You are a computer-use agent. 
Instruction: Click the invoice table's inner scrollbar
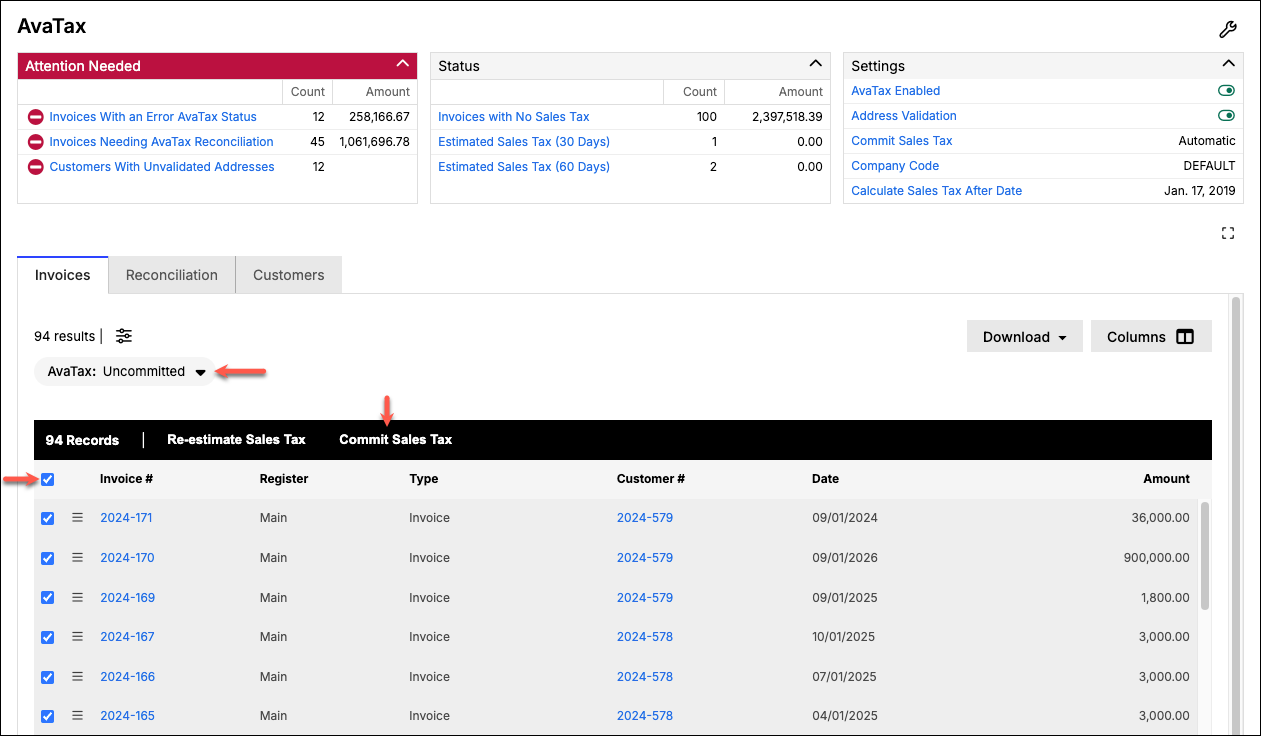(x=1205, y=555)
